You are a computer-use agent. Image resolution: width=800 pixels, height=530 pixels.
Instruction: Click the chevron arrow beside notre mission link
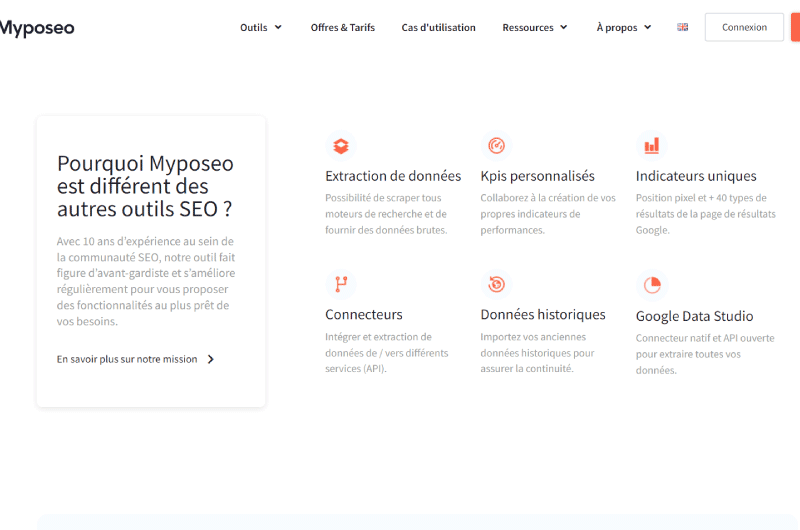[x=211, y=359]
